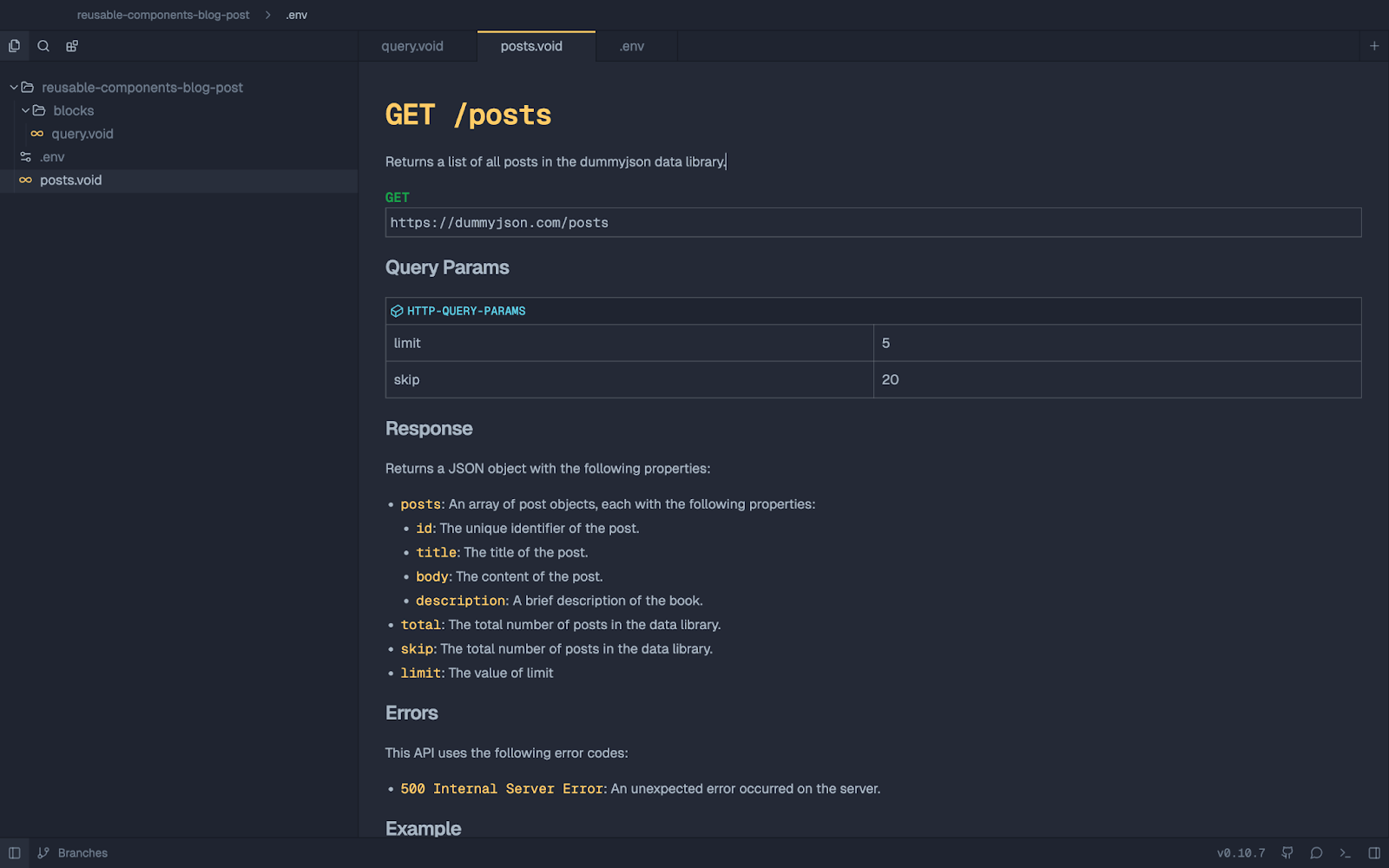Switch to the .env tab
Screen dimensions: 1389x868
click(x=631, y=46)
